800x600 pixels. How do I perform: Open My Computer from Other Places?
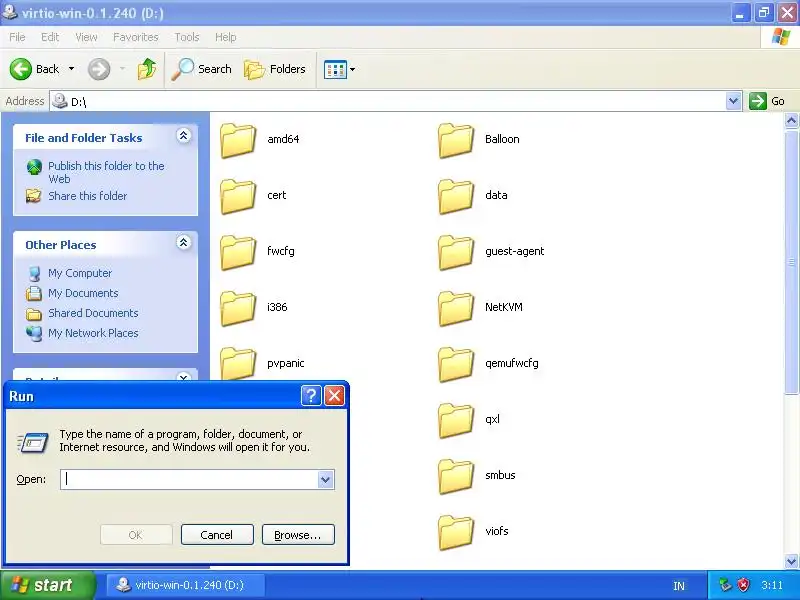[x=80, y=273]
